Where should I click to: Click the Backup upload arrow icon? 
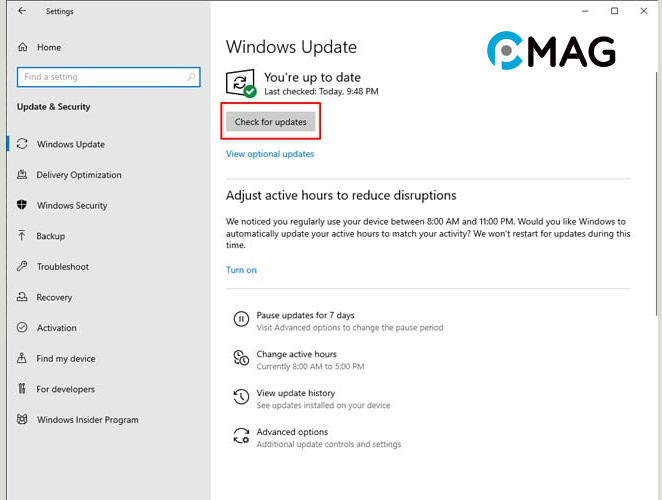click(22, 236)
